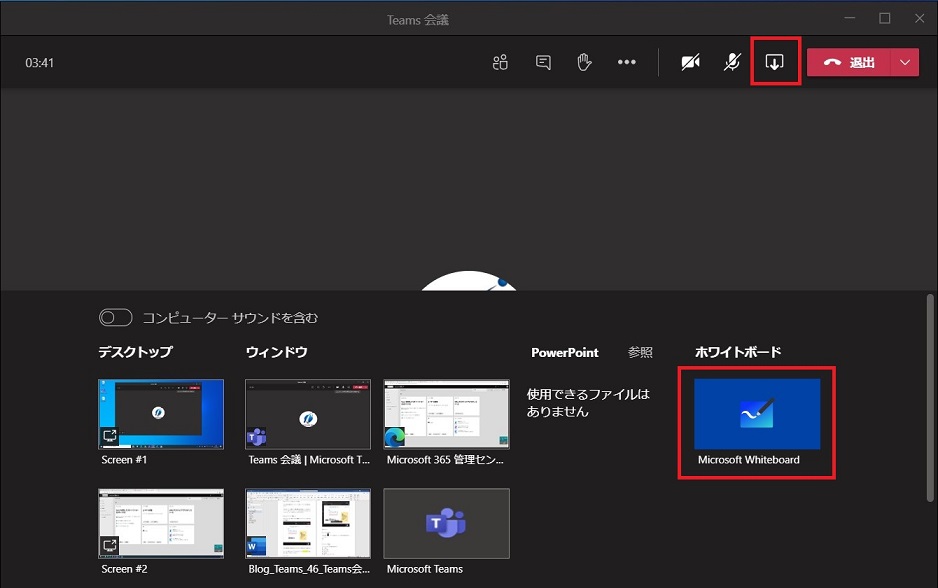Click the 使用できるファイルはありません message
The image size is (938, 588).
pos(587,403)
